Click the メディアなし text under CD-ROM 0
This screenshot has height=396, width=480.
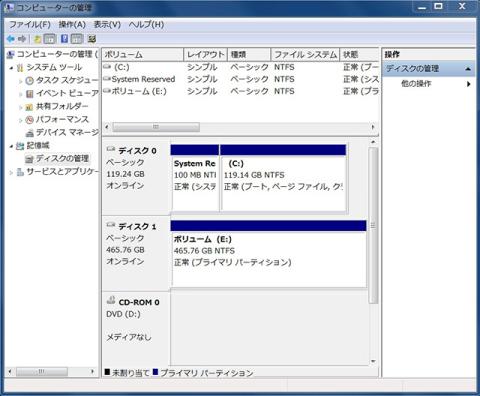(129, 337)
